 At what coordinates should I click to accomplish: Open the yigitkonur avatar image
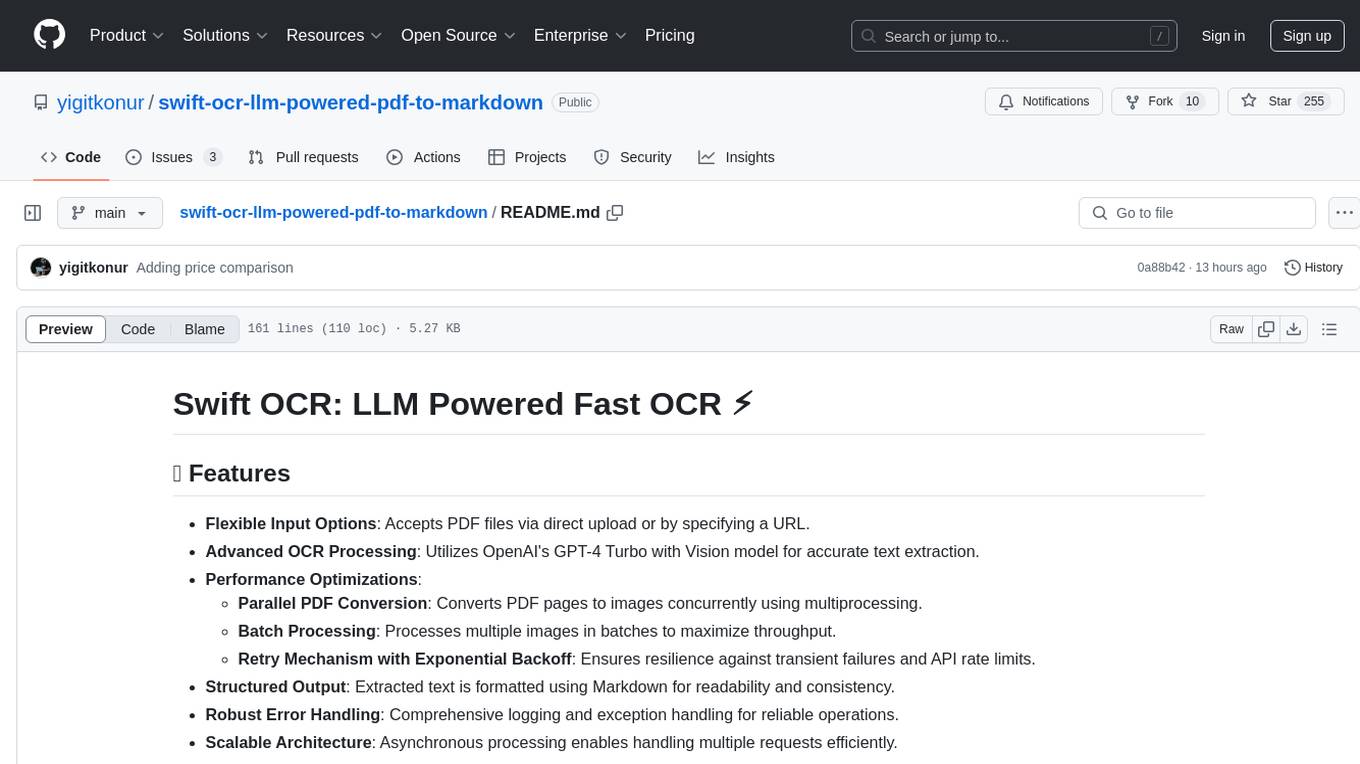click(x=41, y=267)
